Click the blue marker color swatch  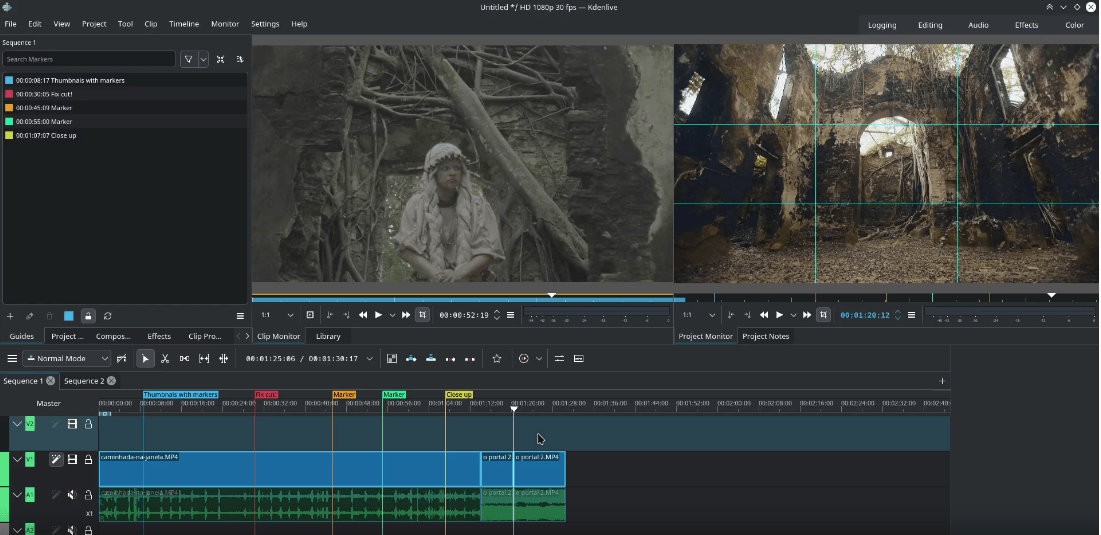coord(69,316)
